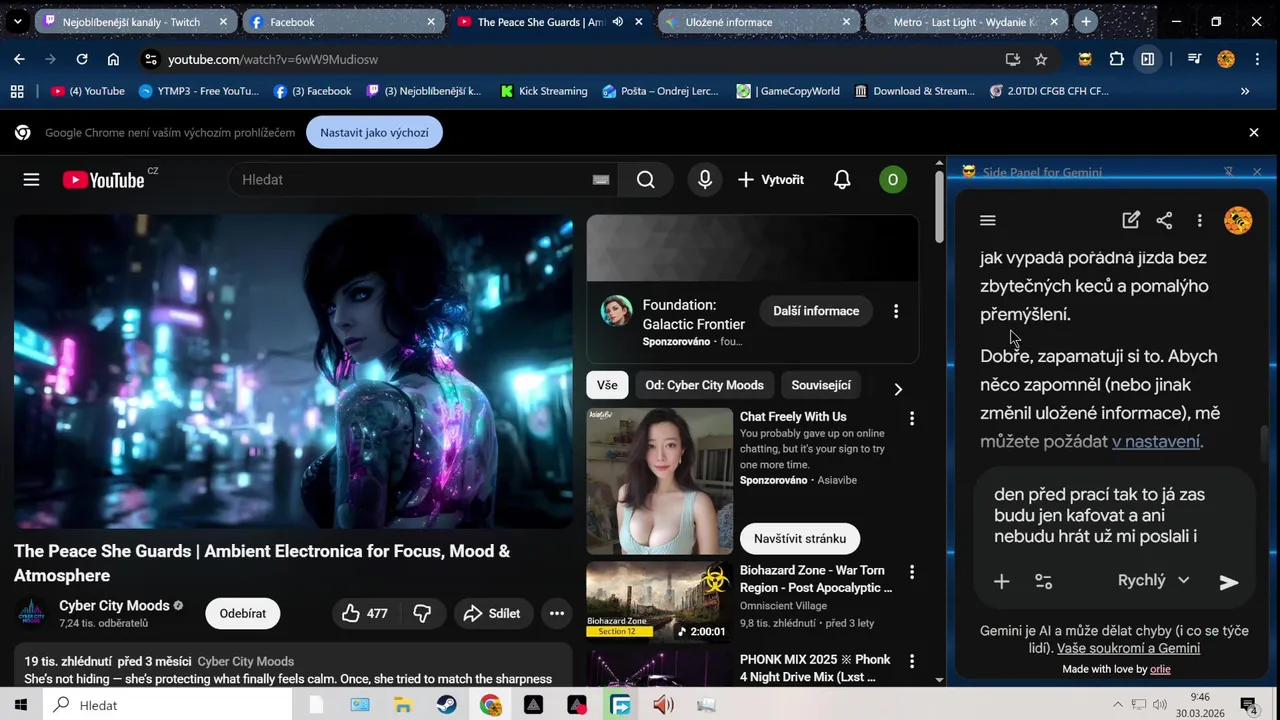Show more filter chips with right arrow
Image resolution: width=1280 pixels, height=720 pixels.
point(897,389)
